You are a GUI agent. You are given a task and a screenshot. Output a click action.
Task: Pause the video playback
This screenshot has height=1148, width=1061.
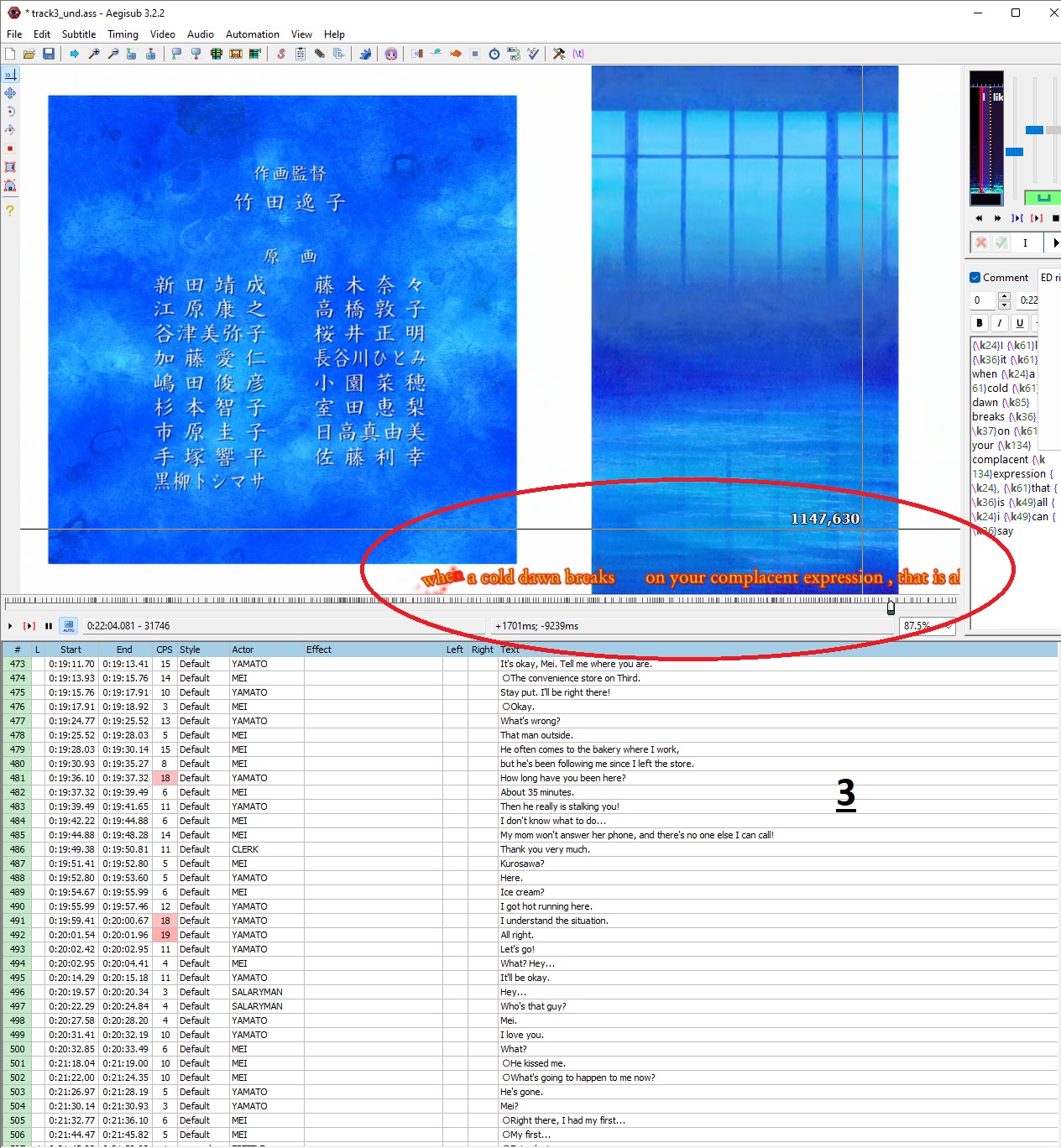[49, 626]
